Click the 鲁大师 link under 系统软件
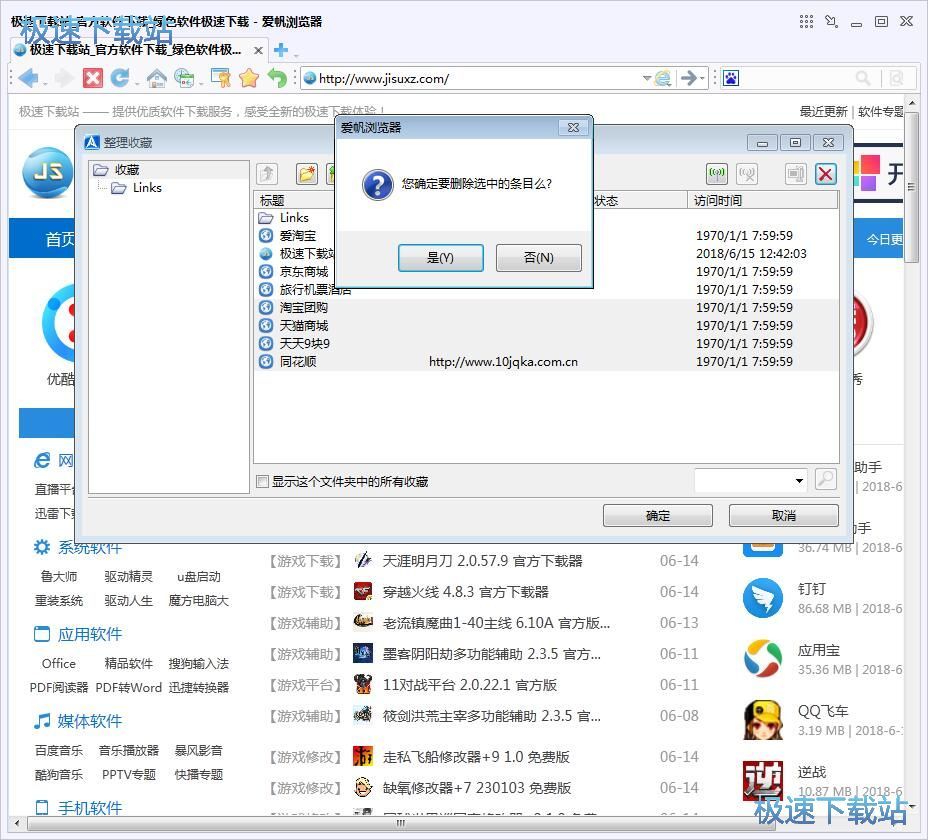 pos(59,577)
